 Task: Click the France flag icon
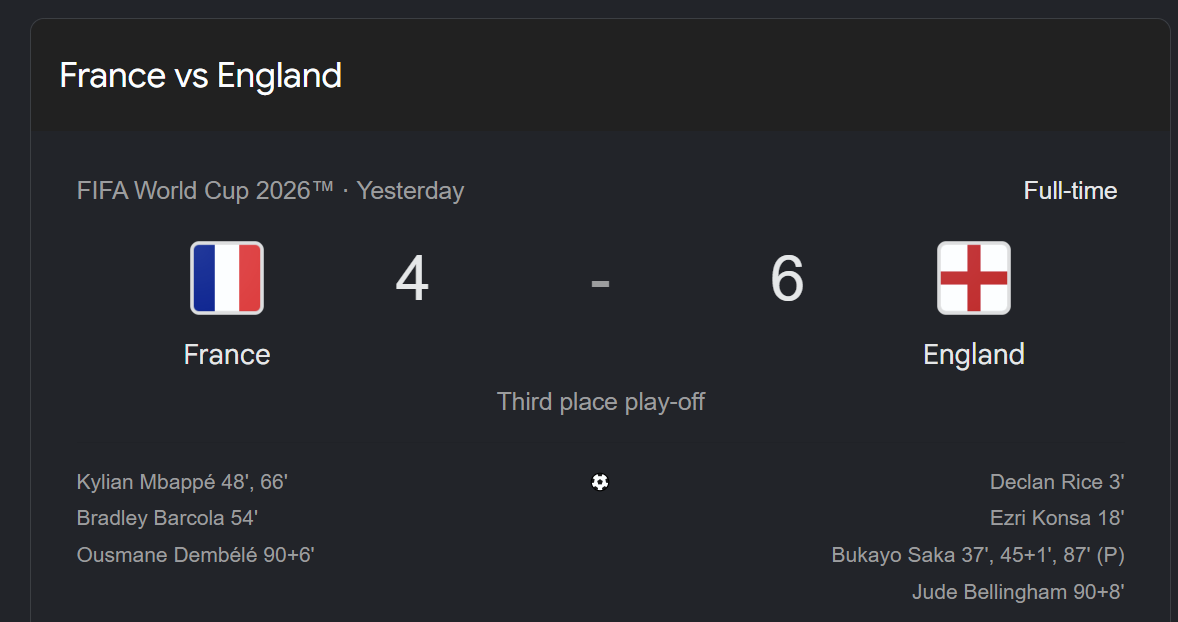[227, 278]
